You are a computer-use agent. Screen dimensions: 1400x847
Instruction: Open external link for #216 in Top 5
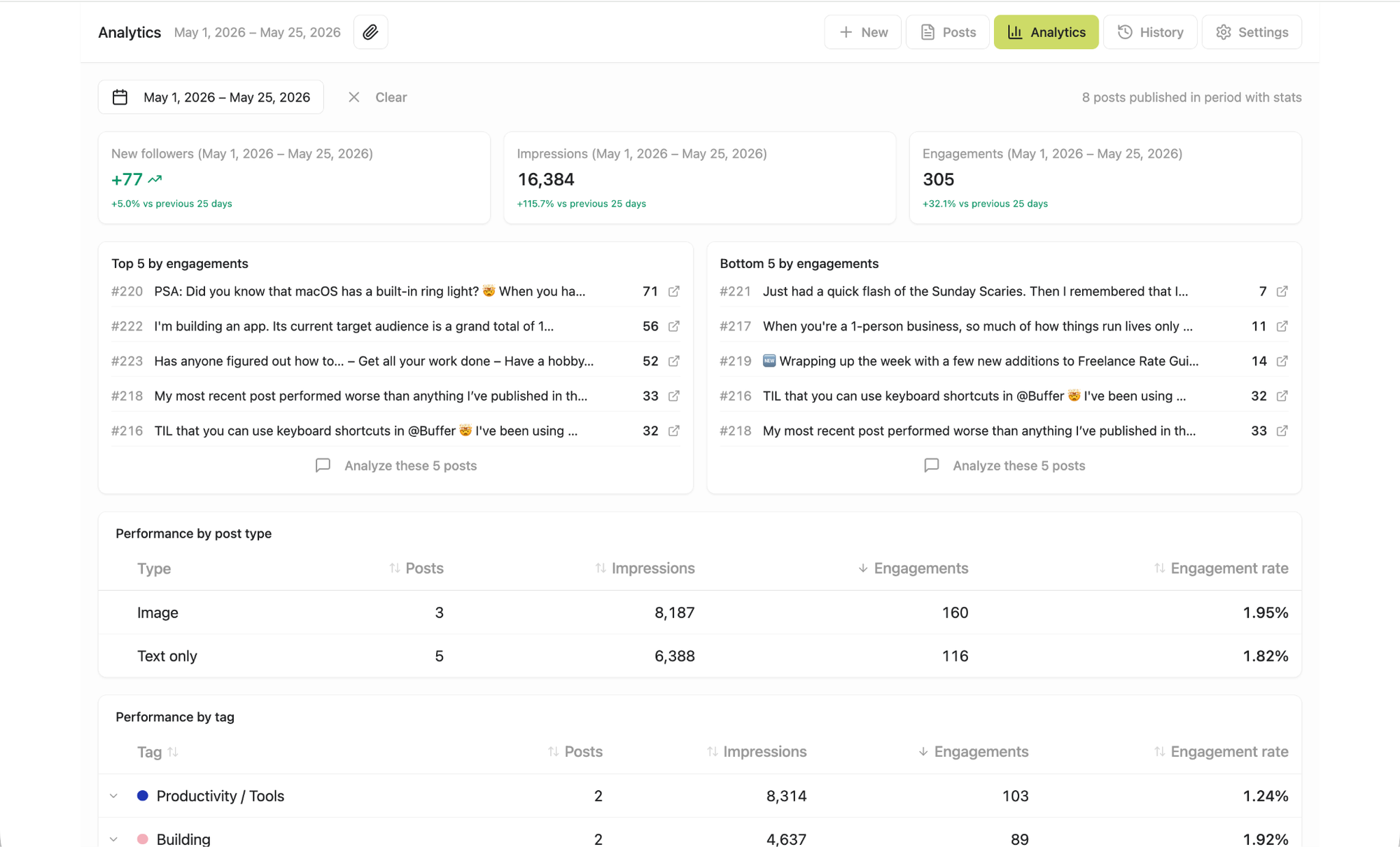coord(673,431)
